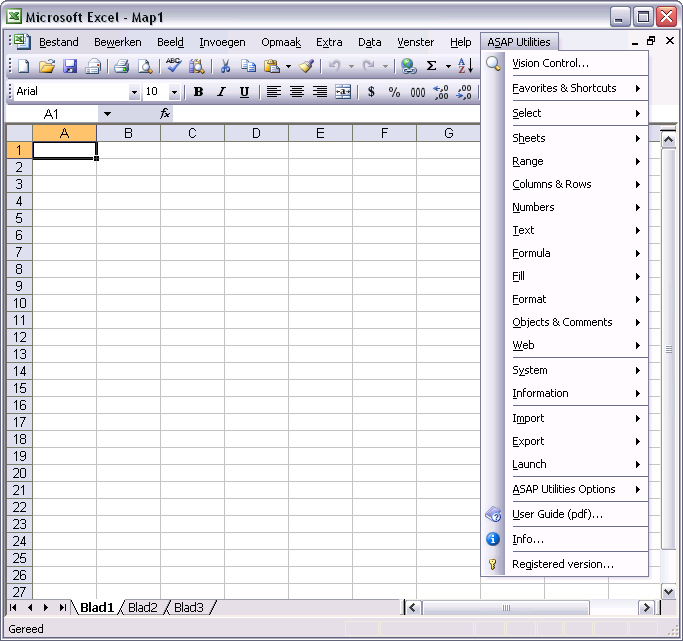Open the AutoSum functions dropdown arrow

coord(448,67)
